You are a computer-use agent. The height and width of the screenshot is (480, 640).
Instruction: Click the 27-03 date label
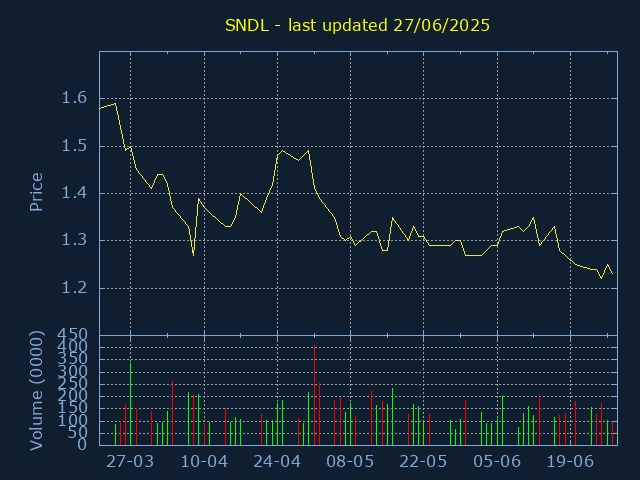pos(130,462)
